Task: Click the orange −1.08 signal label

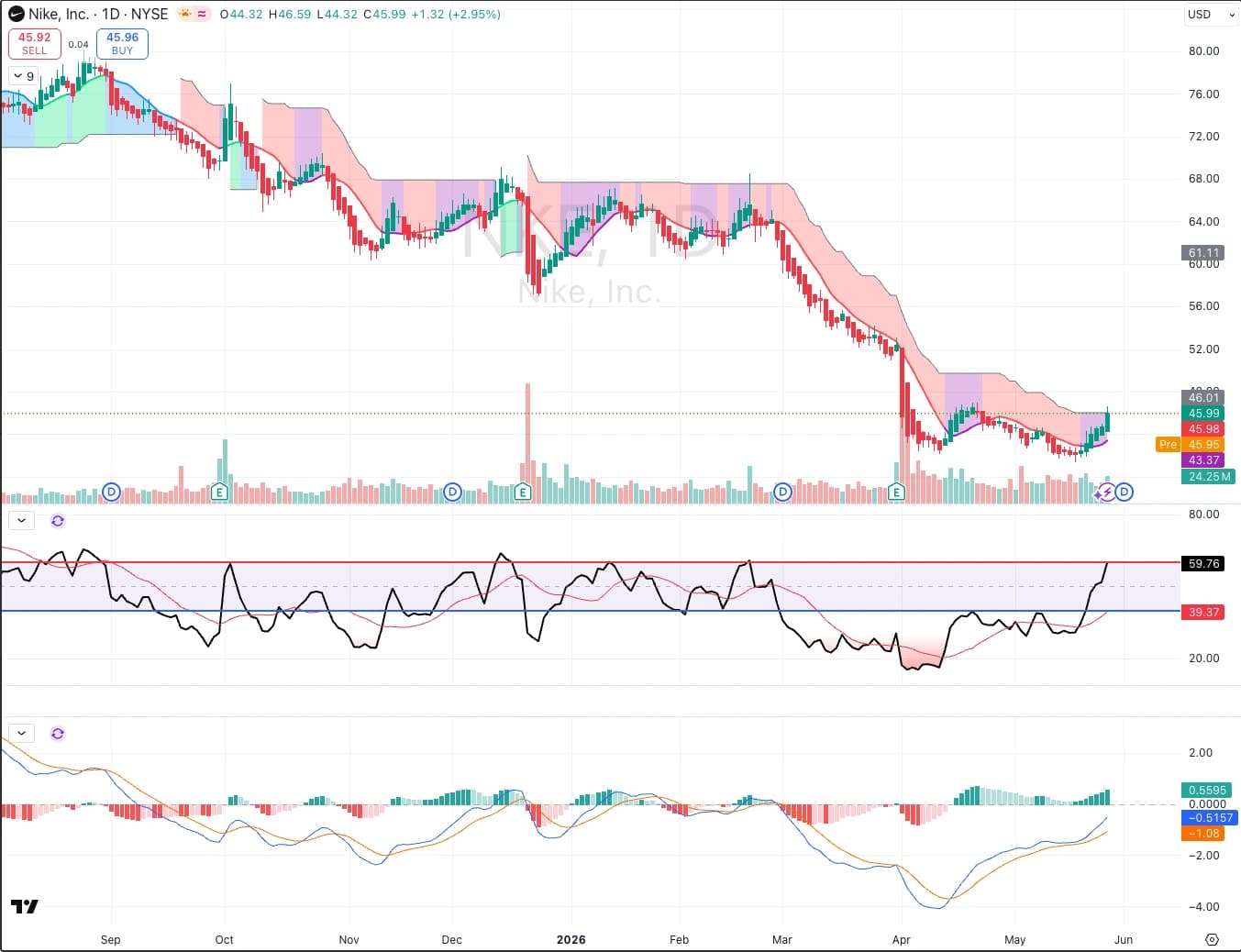Action: [1203, 834]
